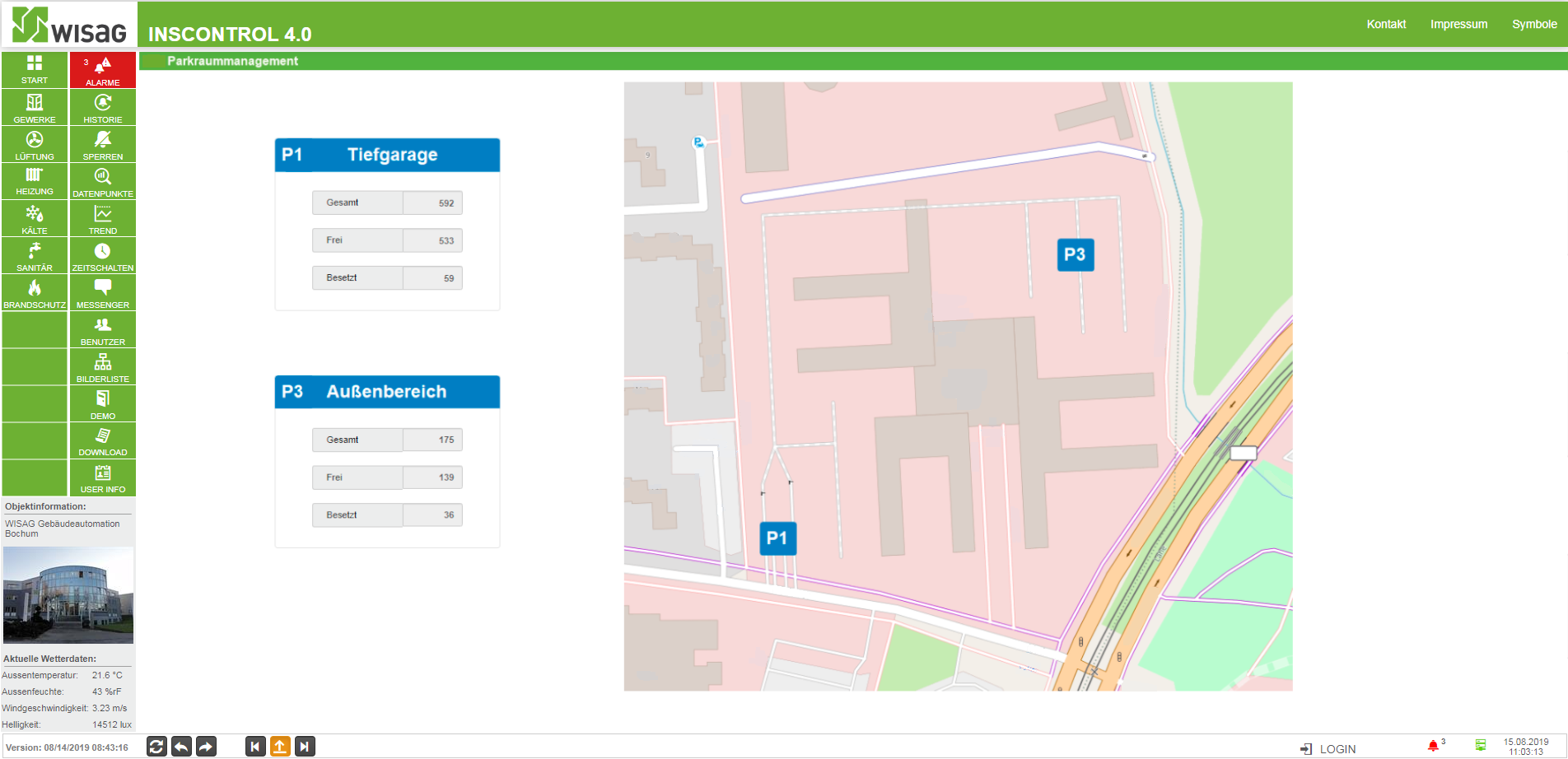Click the orange upload/up-level button
This screenshot has height=759, width=1568.
[x=280, y=747]
